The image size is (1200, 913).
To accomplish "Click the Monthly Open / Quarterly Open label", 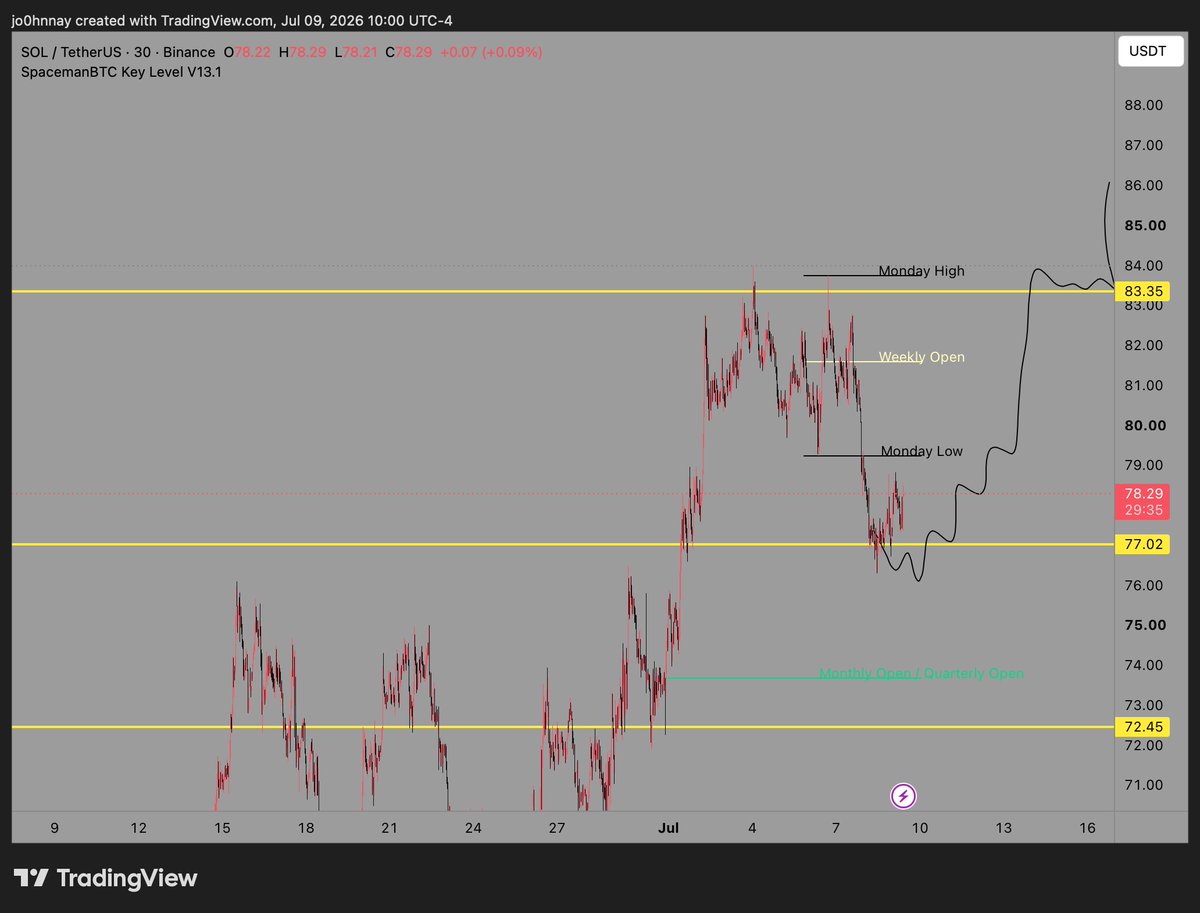I will 921,674.
